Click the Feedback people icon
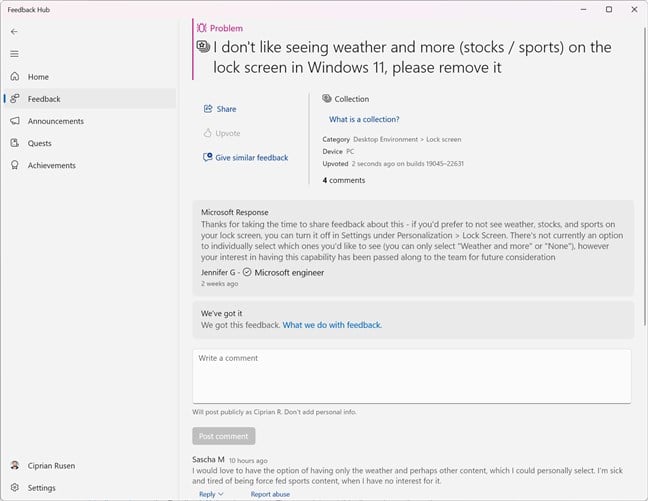The height and width of the screenshot is (501, 648). [x=15, y=98]
